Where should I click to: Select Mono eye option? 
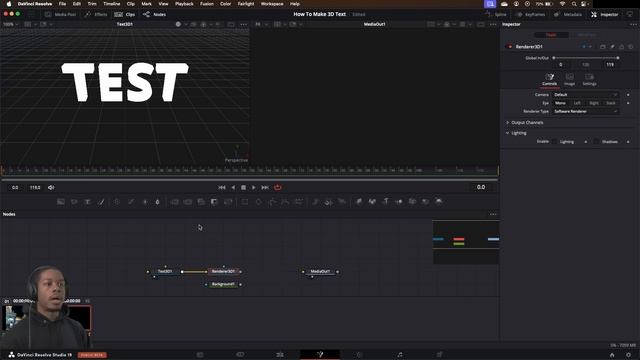pos(560,103)
